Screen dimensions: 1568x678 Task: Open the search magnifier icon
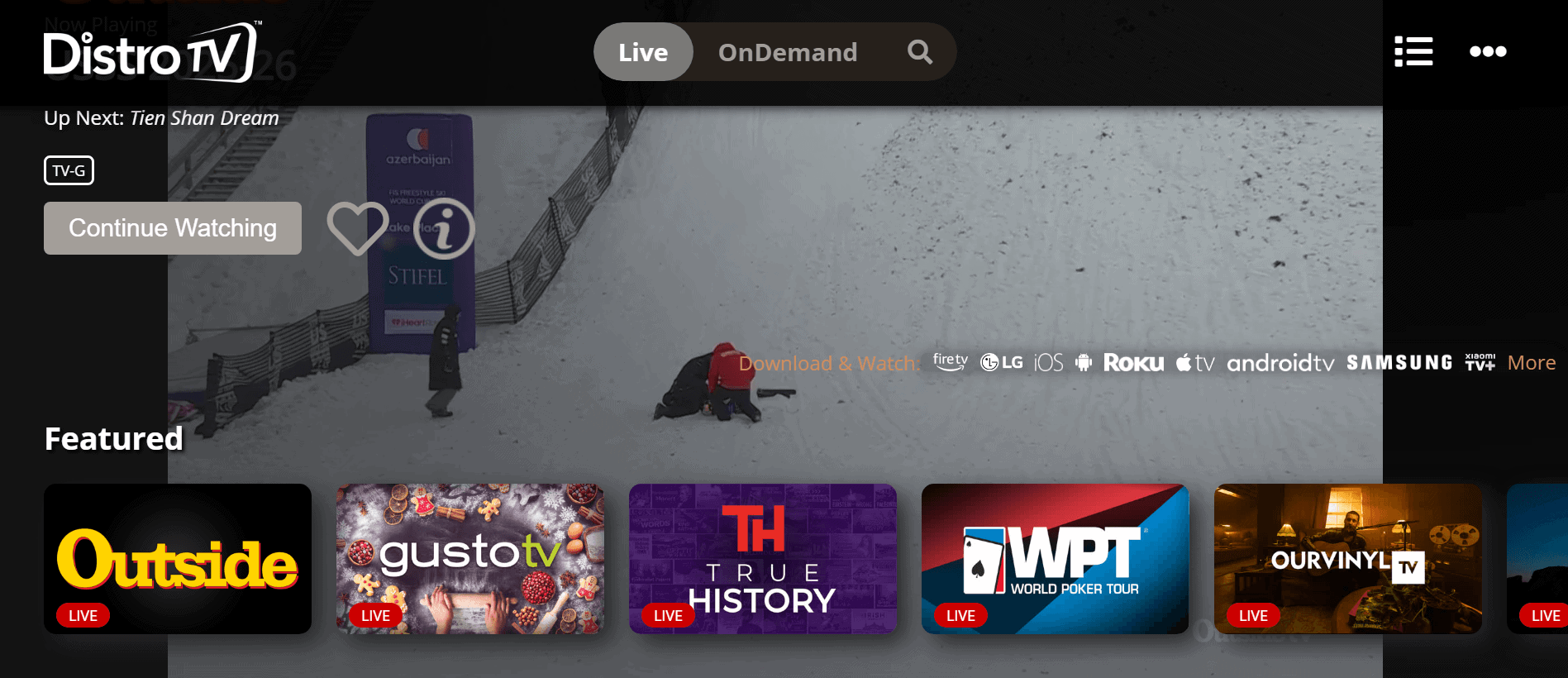point(919,52)
